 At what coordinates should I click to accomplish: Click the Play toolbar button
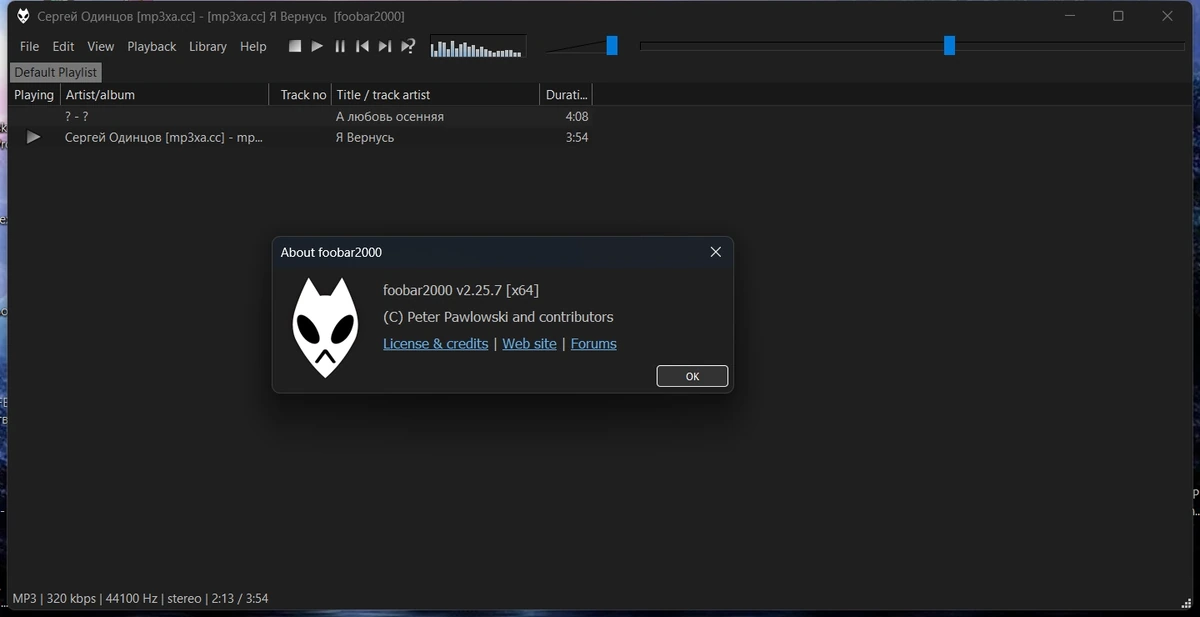click(317, 46)
